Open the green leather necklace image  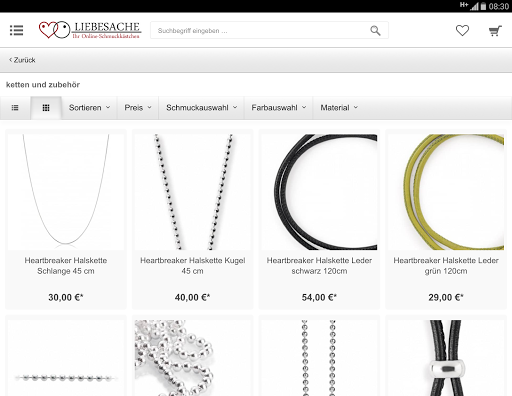[446, 192]
